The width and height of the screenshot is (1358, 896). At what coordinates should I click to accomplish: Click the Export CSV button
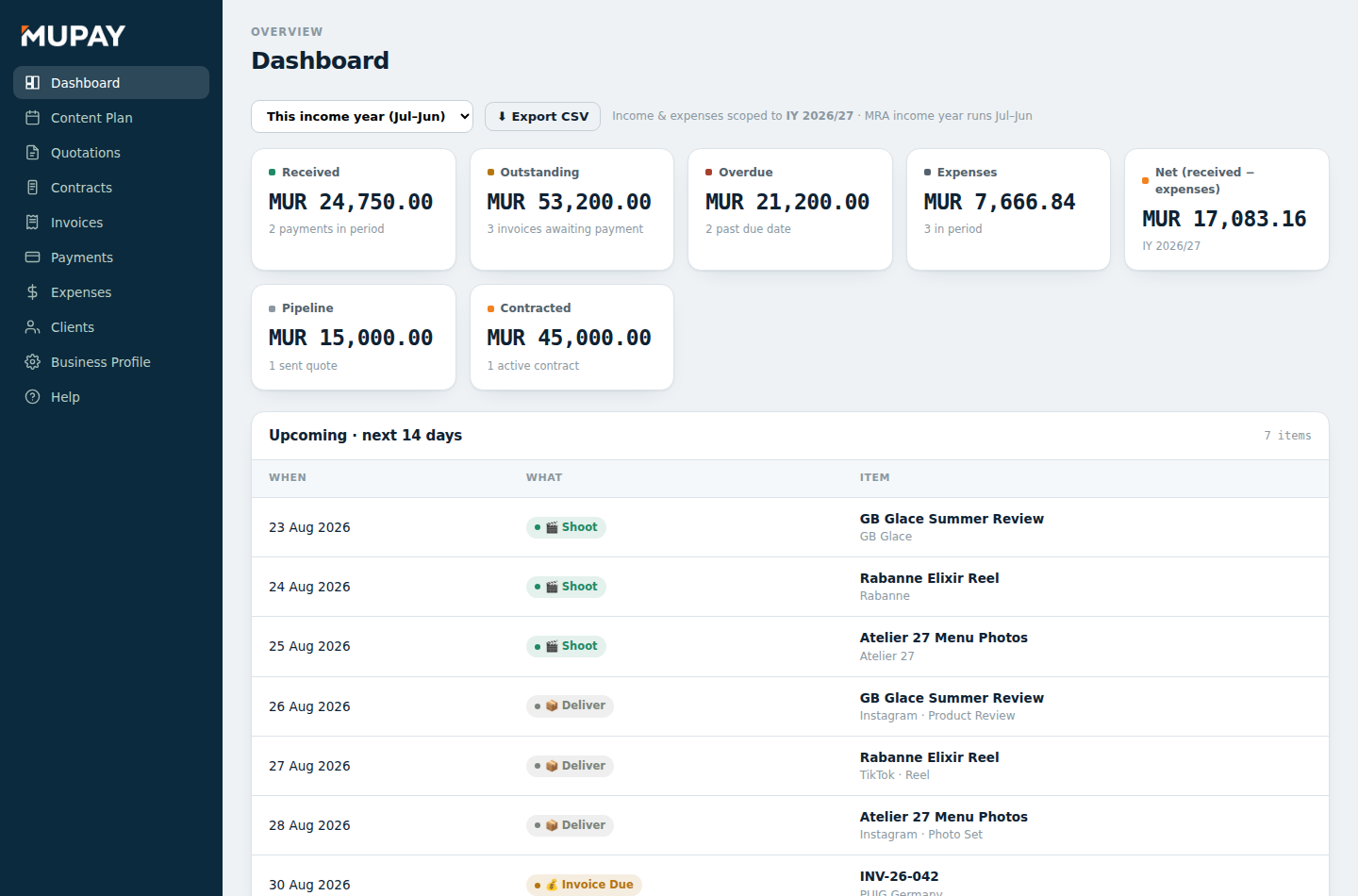coord(542,116)
